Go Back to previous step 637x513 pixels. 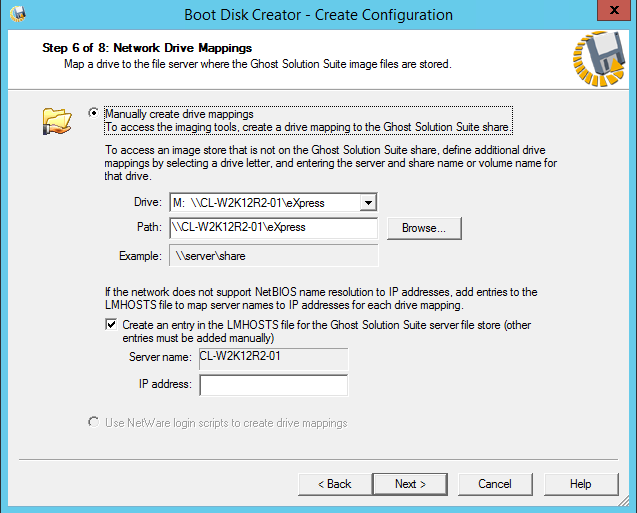click(336, 484)
